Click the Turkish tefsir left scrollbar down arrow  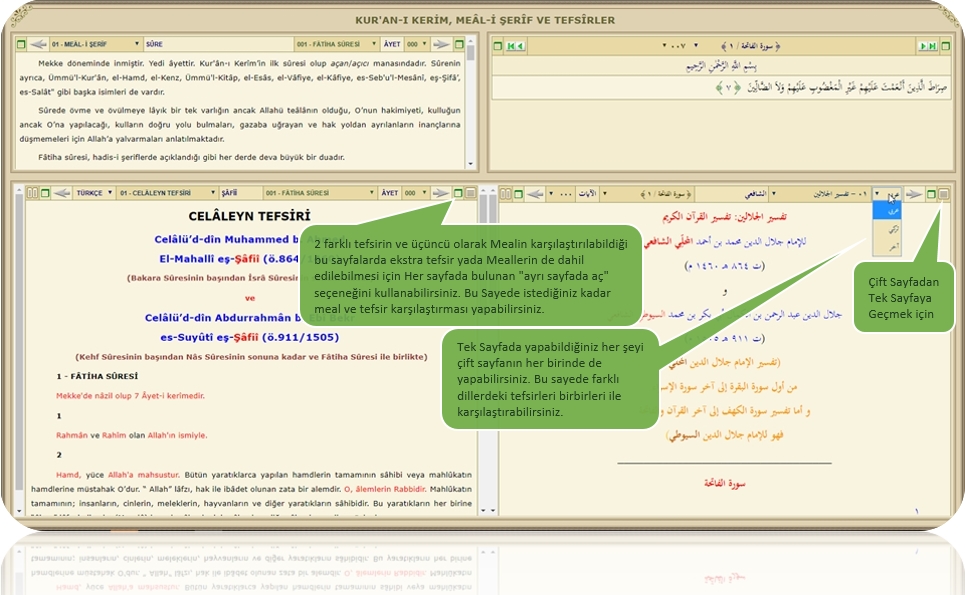tap(19, 510)
